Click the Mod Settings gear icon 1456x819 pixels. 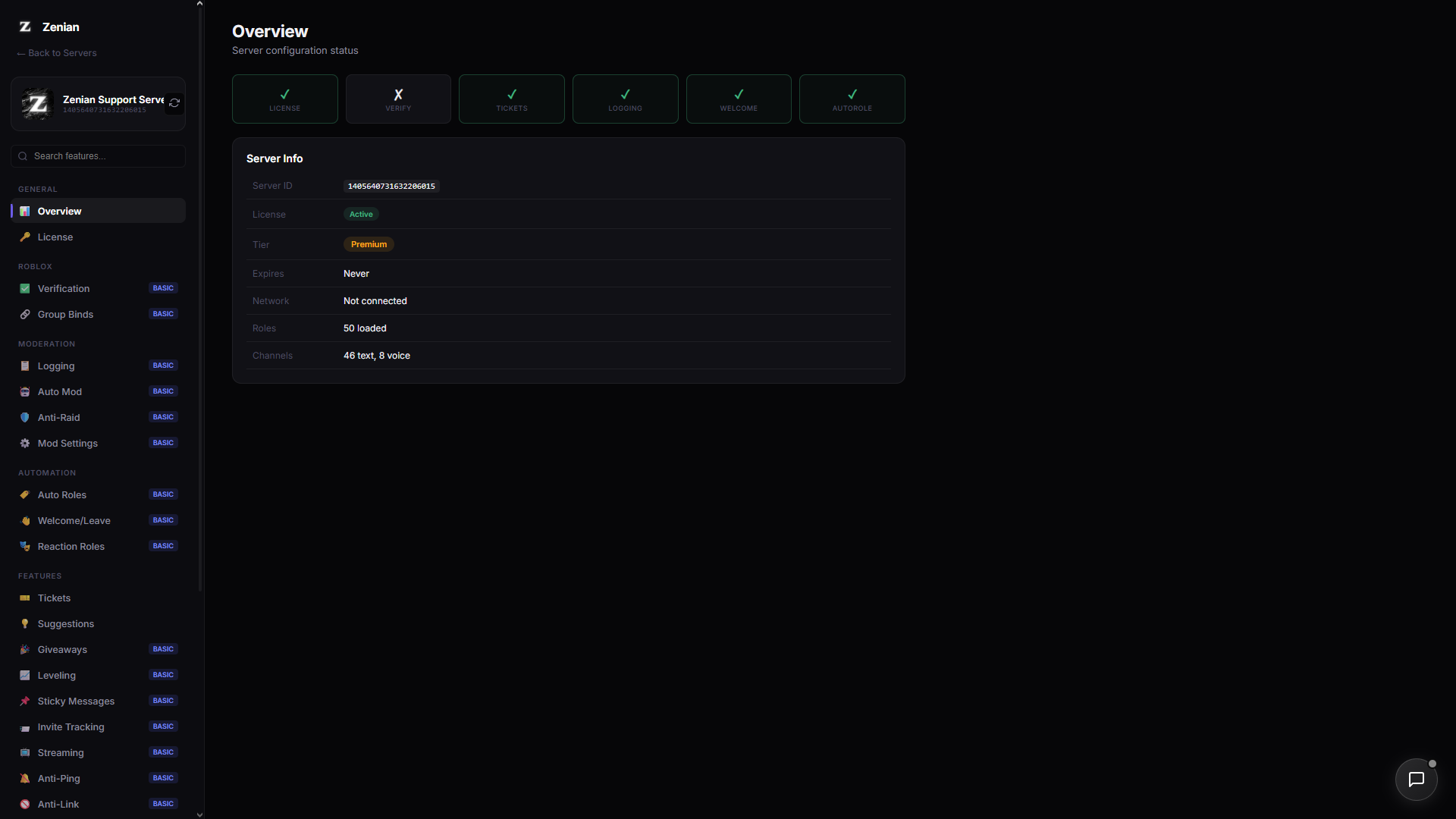pyautogui.click(x=25, y=444)
